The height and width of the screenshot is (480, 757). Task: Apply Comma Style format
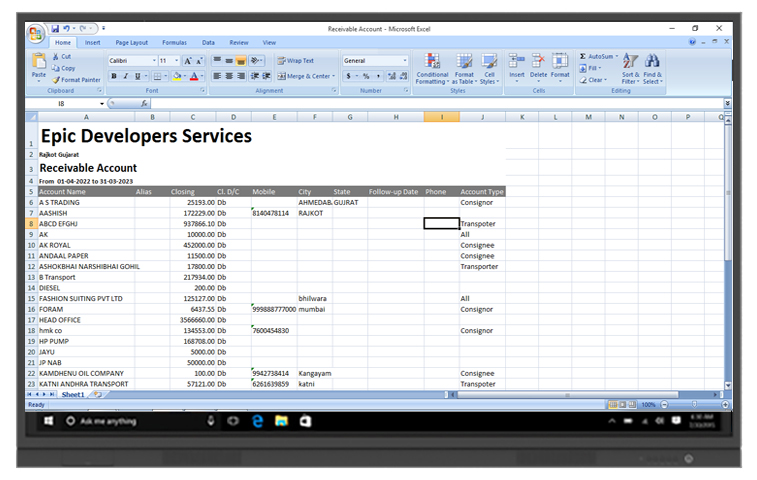pos(378,76)
